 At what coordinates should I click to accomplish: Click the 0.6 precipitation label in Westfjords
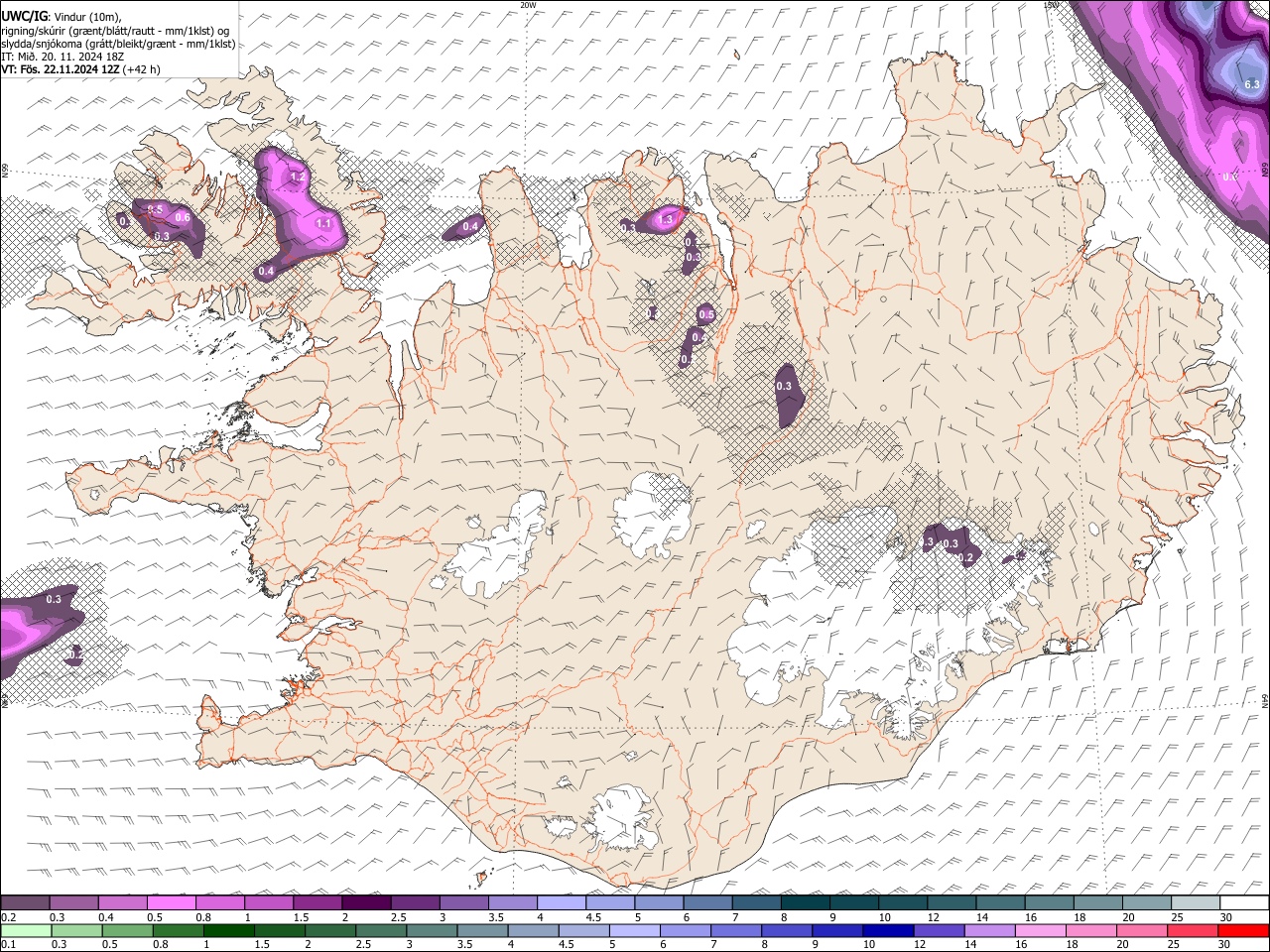point(183,217)
